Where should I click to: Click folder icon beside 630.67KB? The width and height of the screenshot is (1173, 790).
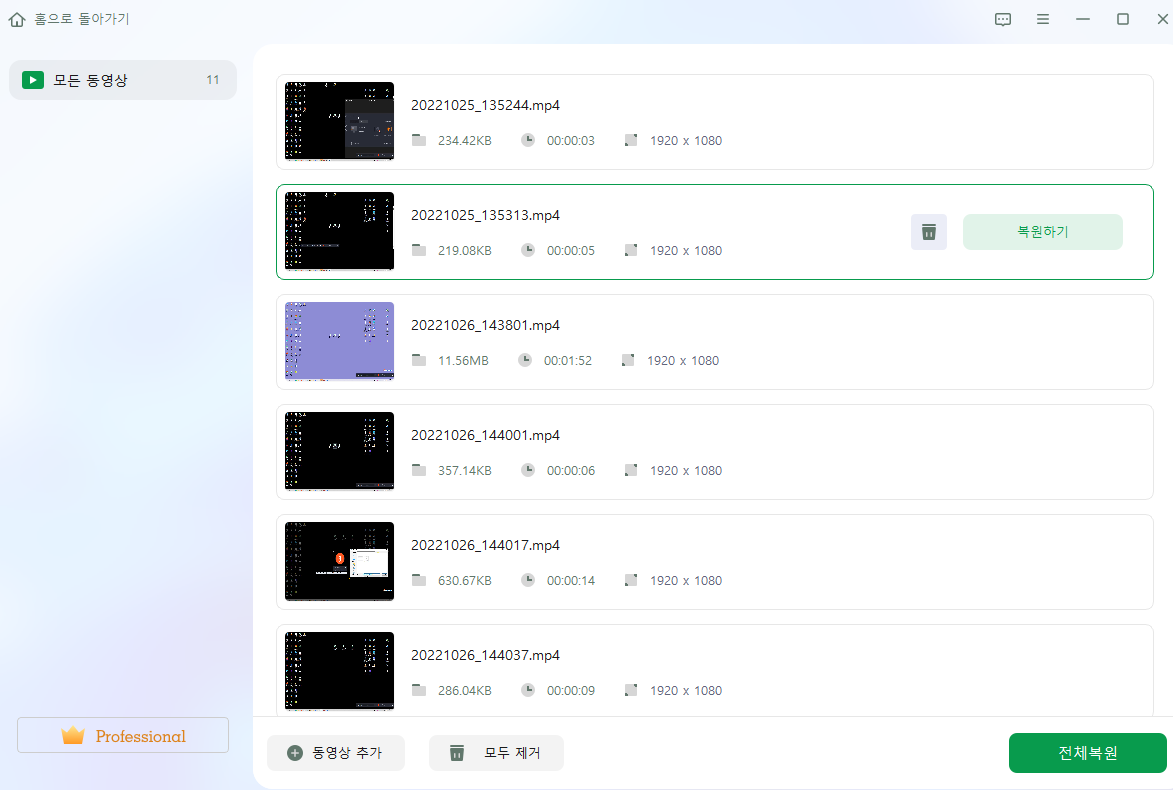pos(419,580)
